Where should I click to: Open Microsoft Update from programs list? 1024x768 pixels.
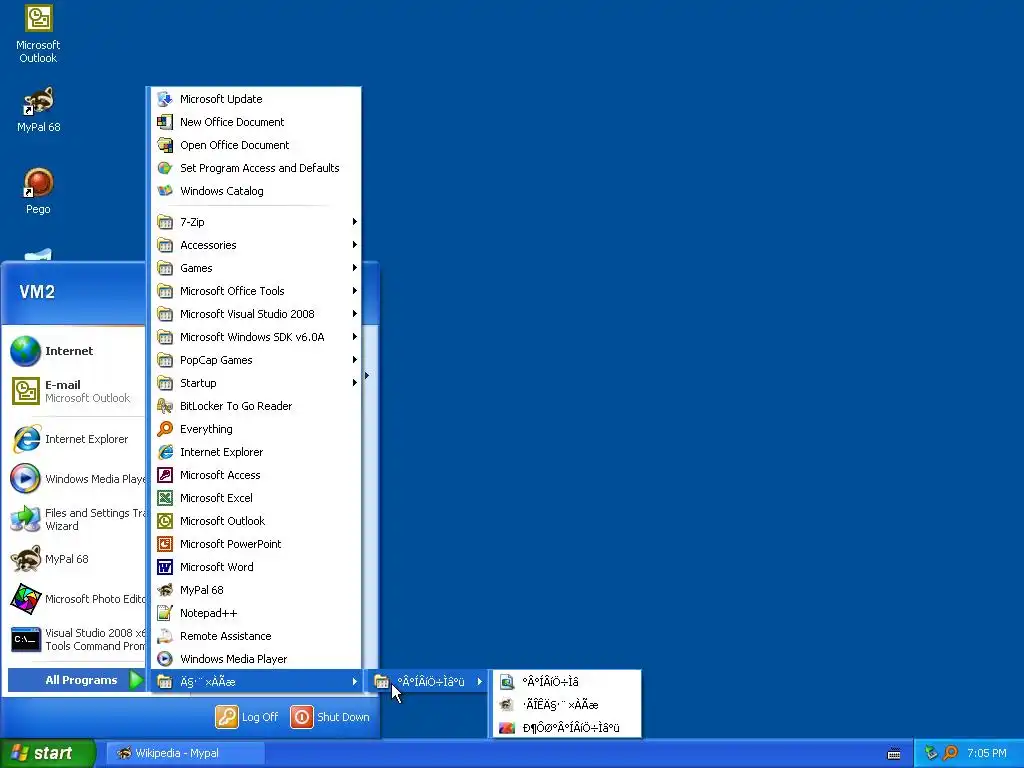click(x=256, y=99)
